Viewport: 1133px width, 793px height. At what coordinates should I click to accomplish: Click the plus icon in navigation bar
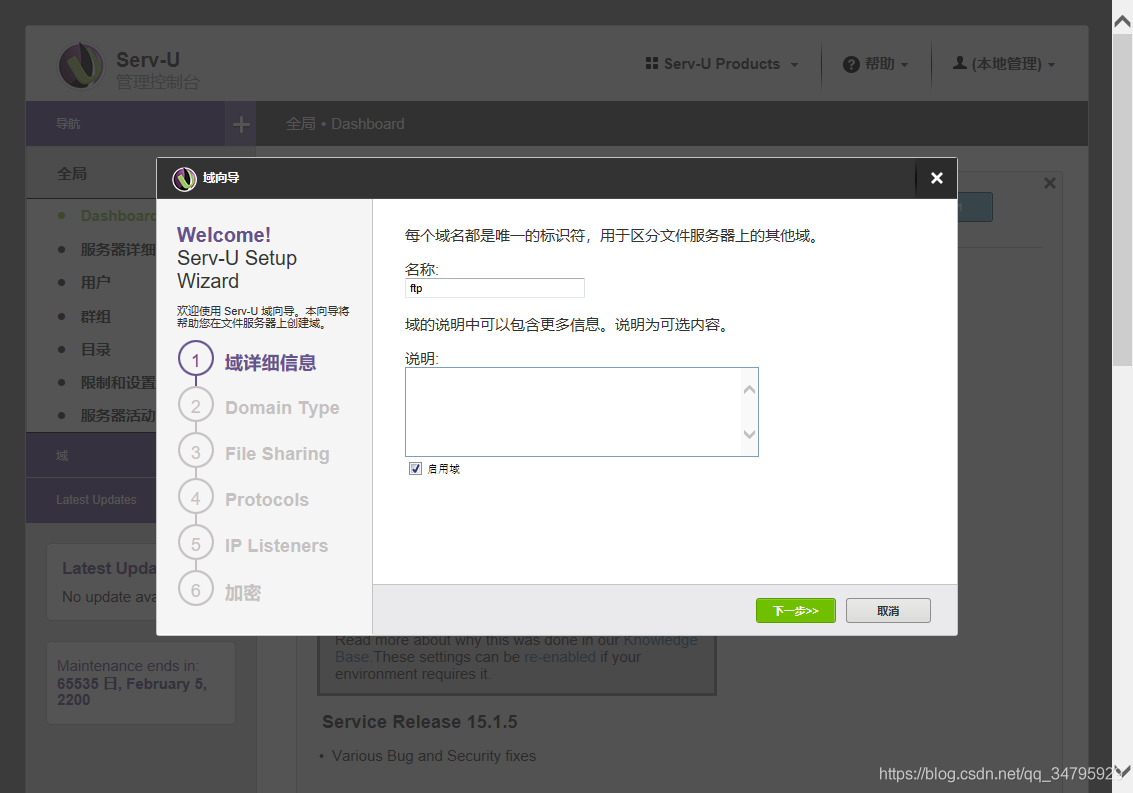pos(241,124)
